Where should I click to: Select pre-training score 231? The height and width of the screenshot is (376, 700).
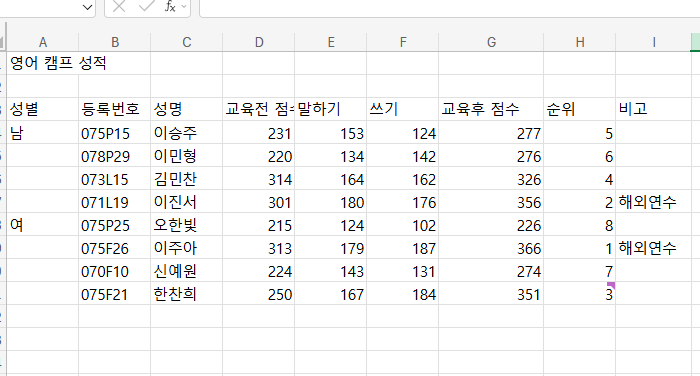pos(259,133)
